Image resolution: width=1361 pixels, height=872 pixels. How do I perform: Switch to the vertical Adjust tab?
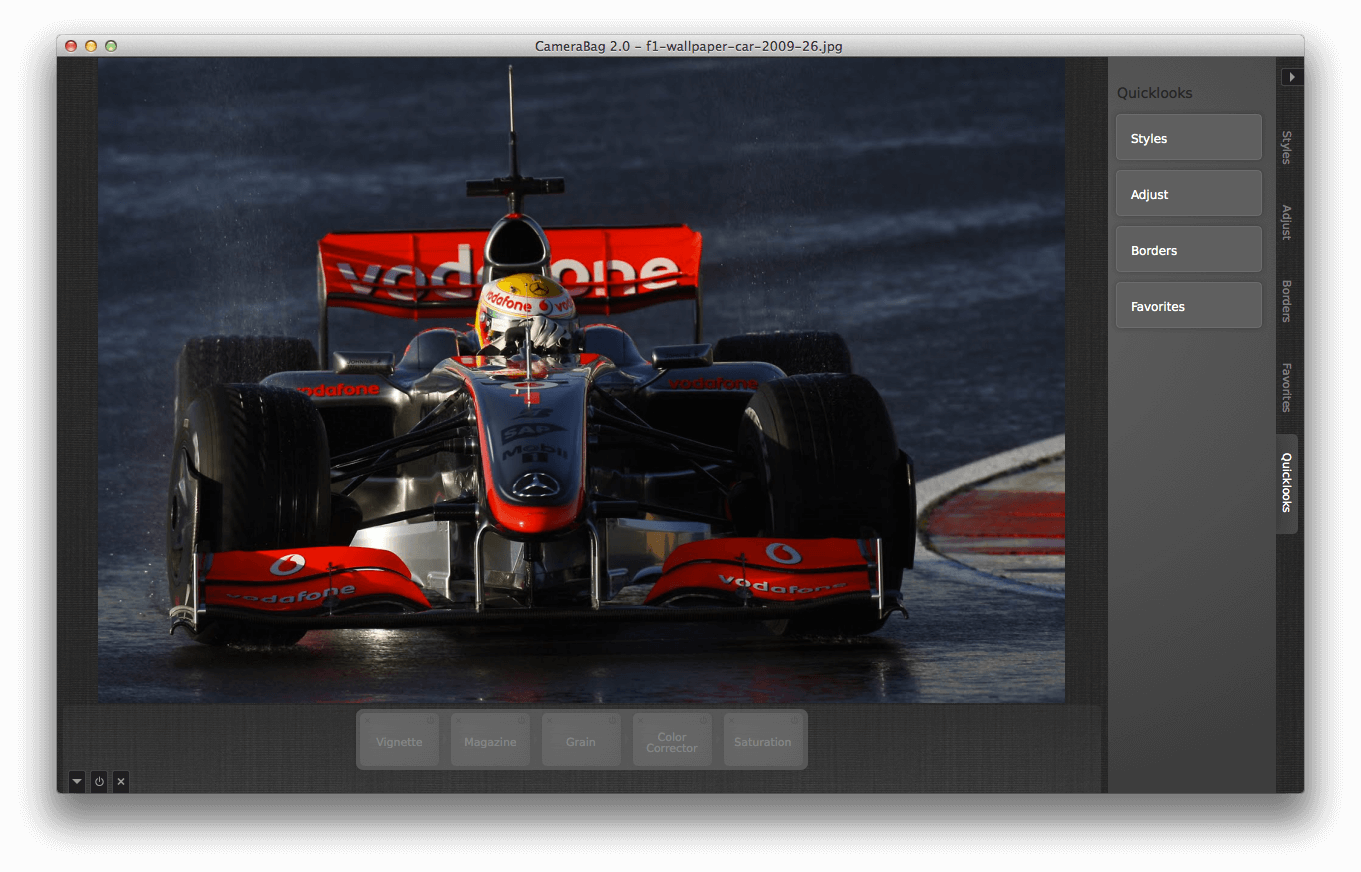click(1287, 223)
